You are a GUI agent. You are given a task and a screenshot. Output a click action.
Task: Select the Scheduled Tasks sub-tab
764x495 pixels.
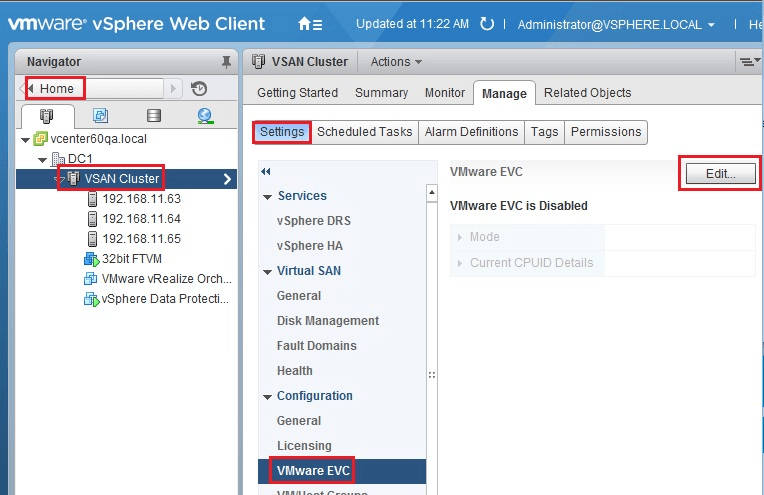[x=364, y=132]
